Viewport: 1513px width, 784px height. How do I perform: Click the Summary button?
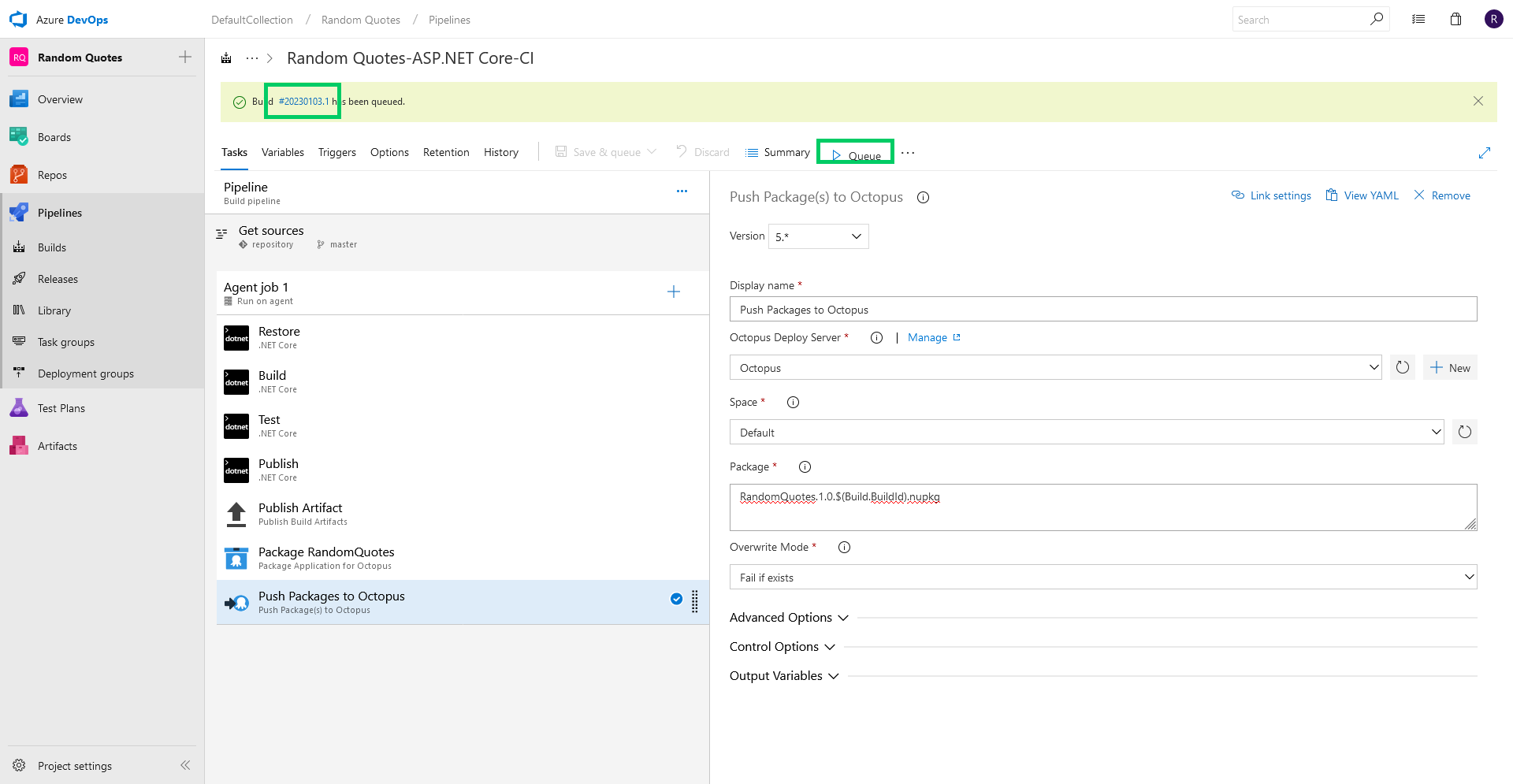(x=778, y=153)
